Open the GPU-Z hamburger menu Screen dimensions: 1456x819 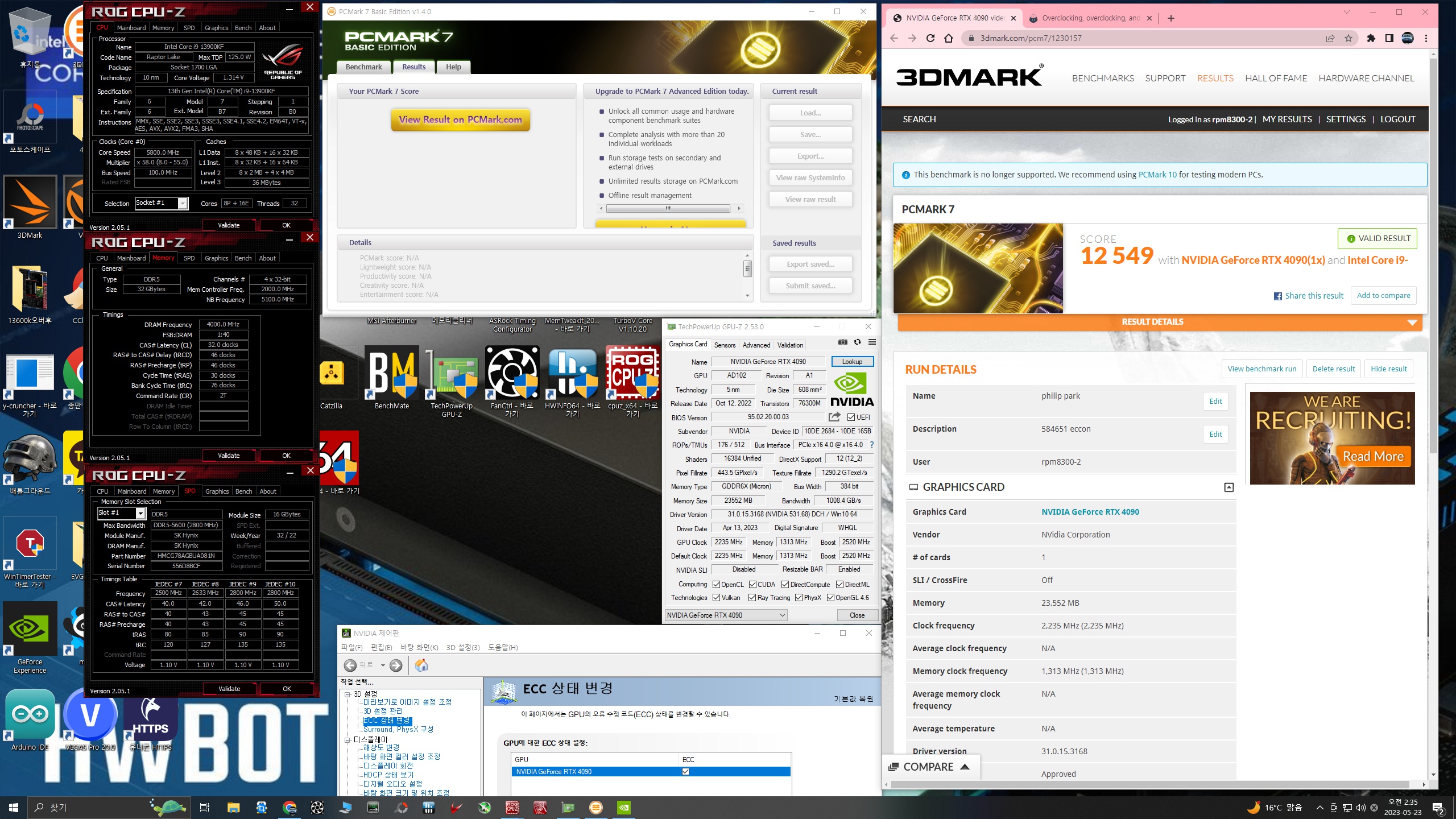[872, 342]
